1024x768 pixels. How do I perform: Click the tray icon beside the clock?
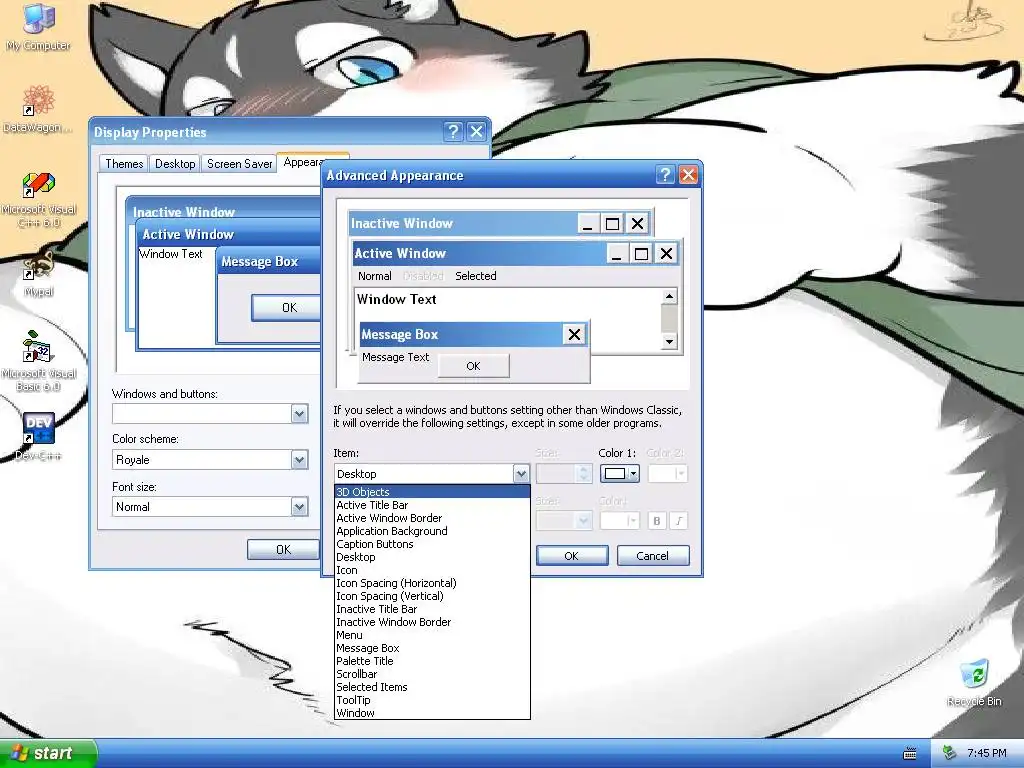click(x=950, y=753)
